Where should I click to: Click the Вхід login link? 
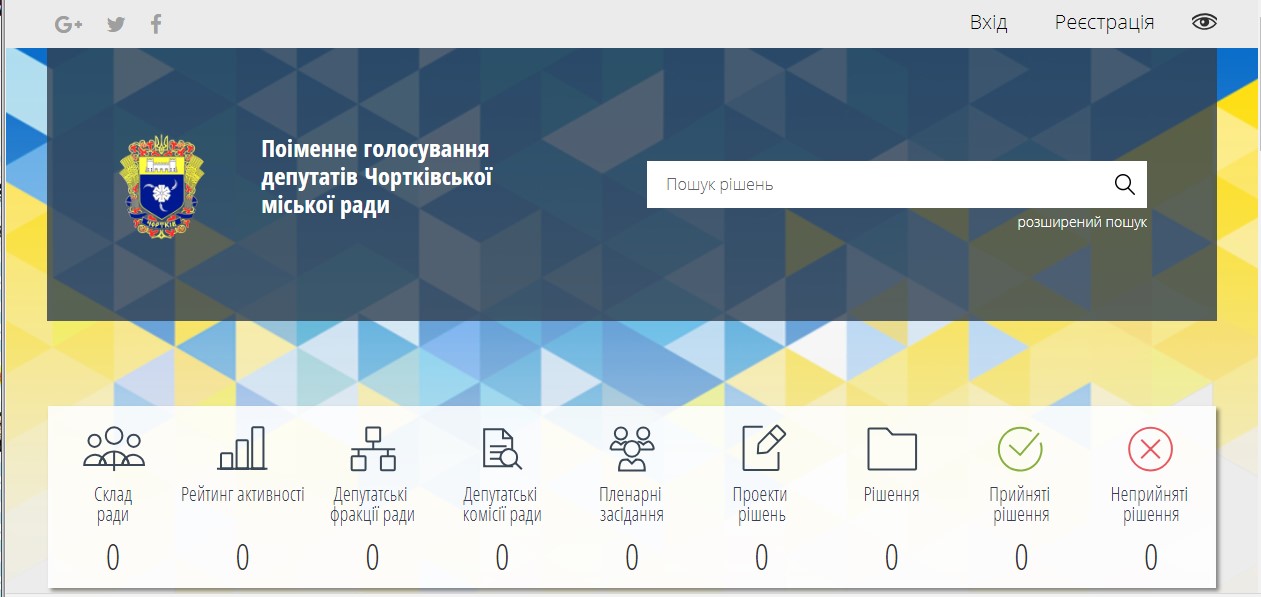click(988, 22)
